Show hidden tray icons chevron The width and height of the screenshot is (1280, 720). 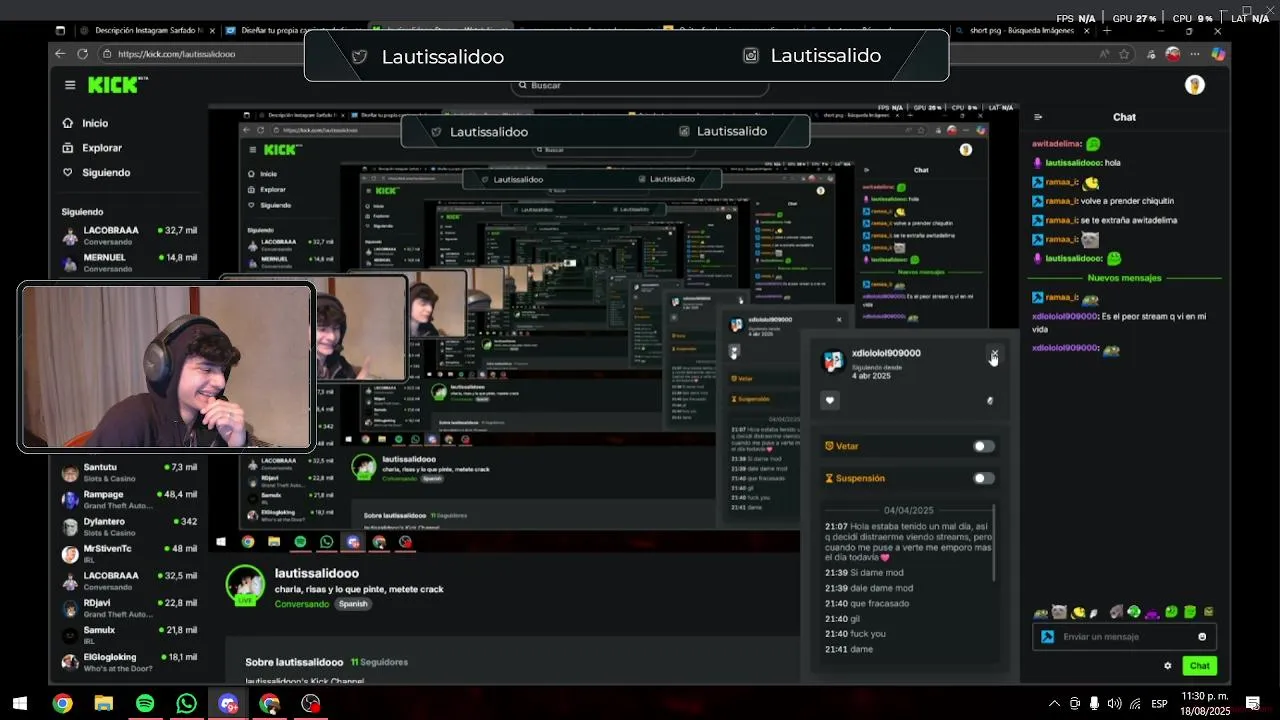click(x=1054, y=703)
